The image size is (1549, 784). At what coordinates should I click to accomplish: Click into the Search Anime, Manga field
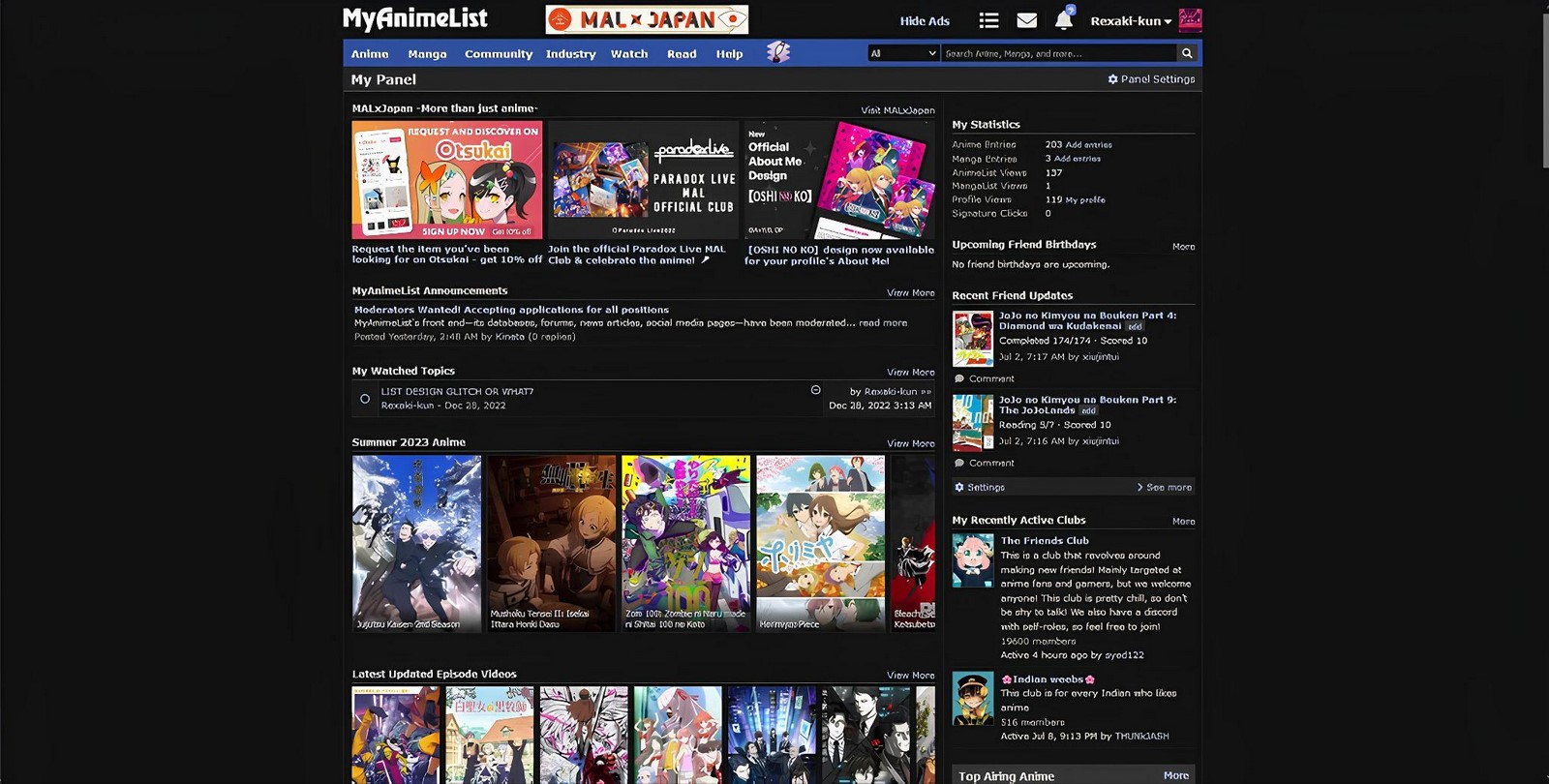1058,53
